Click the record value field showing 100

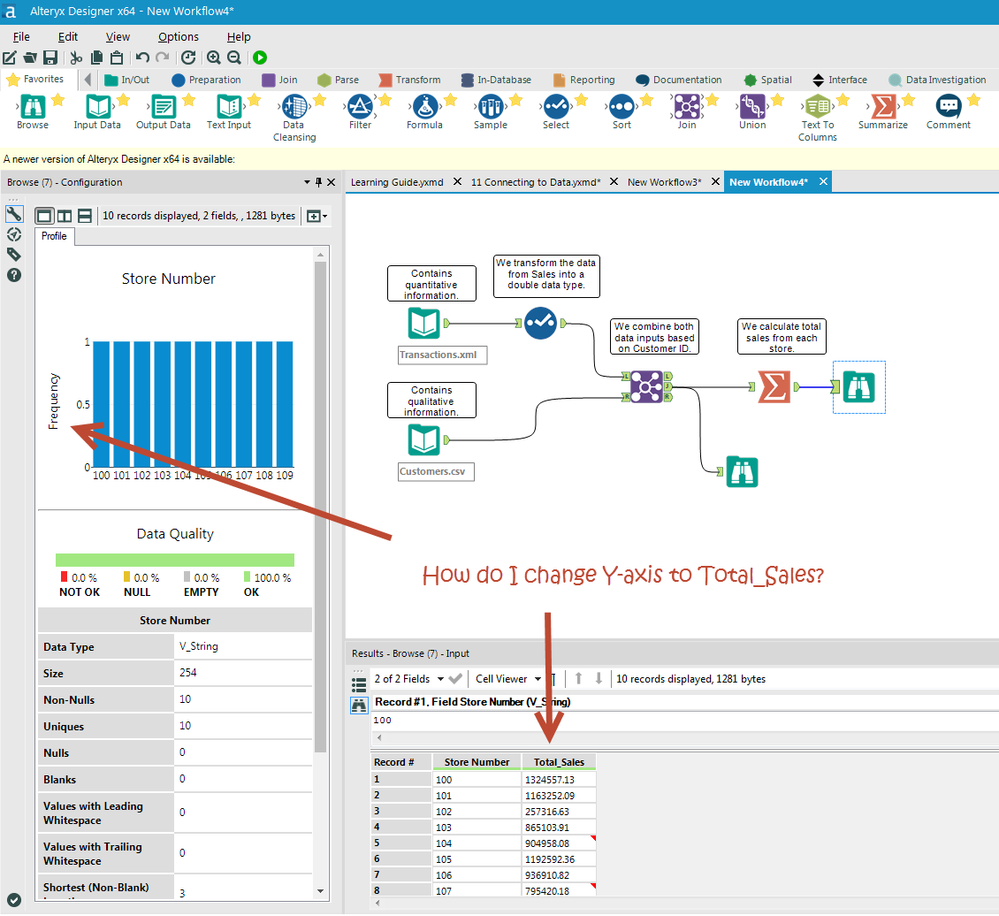(685, 720)
